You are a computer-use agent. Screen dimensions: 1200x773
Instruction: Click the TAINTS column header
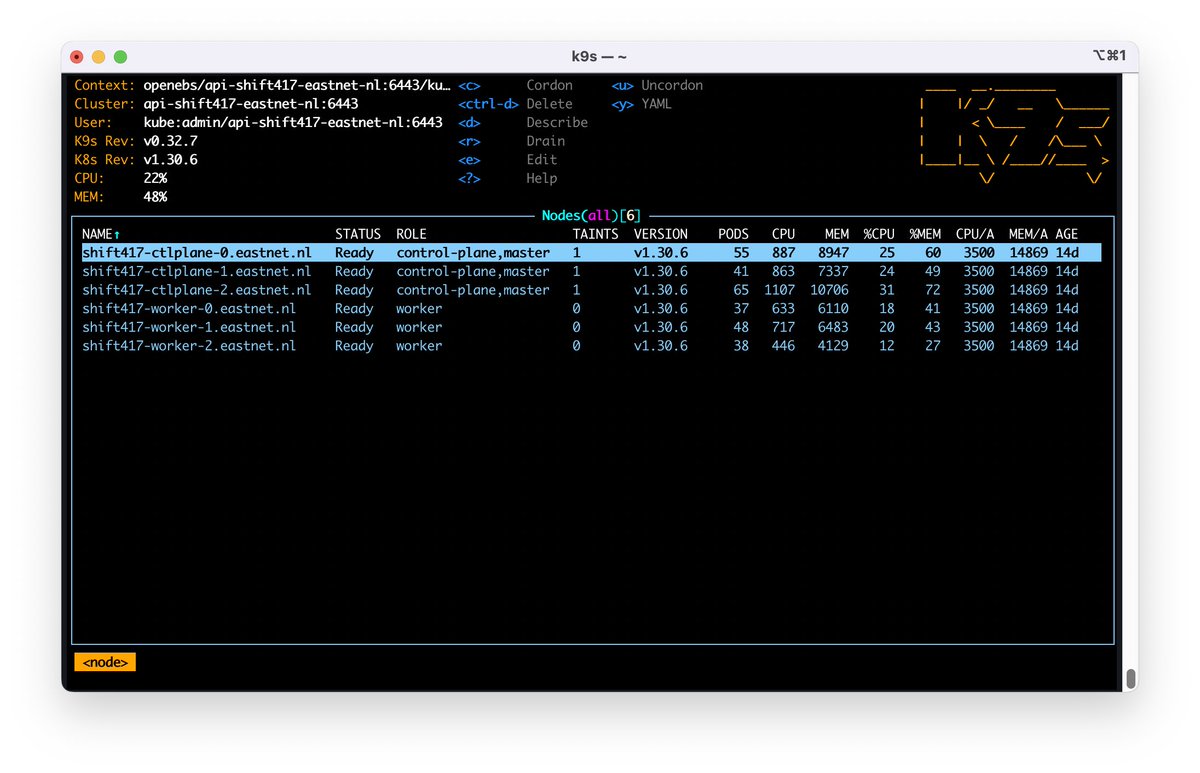595,234
